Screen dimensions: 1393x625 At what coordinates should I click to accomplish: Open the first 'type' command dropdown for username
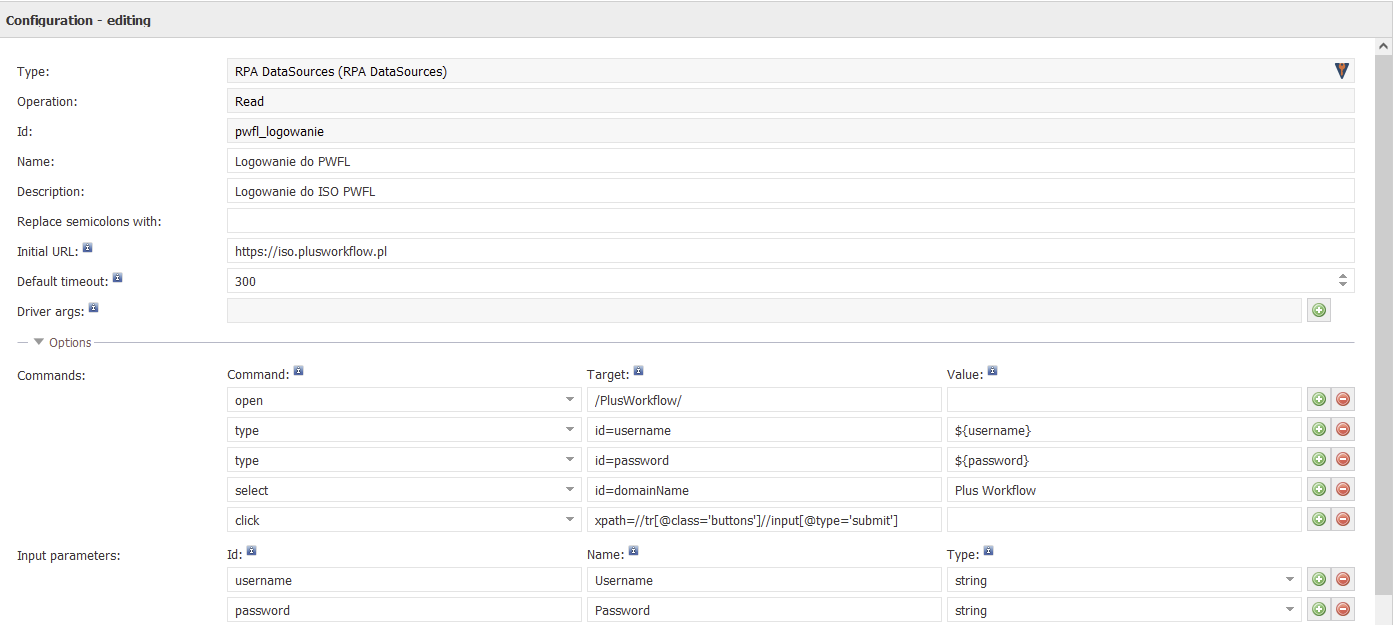[570, 430]
